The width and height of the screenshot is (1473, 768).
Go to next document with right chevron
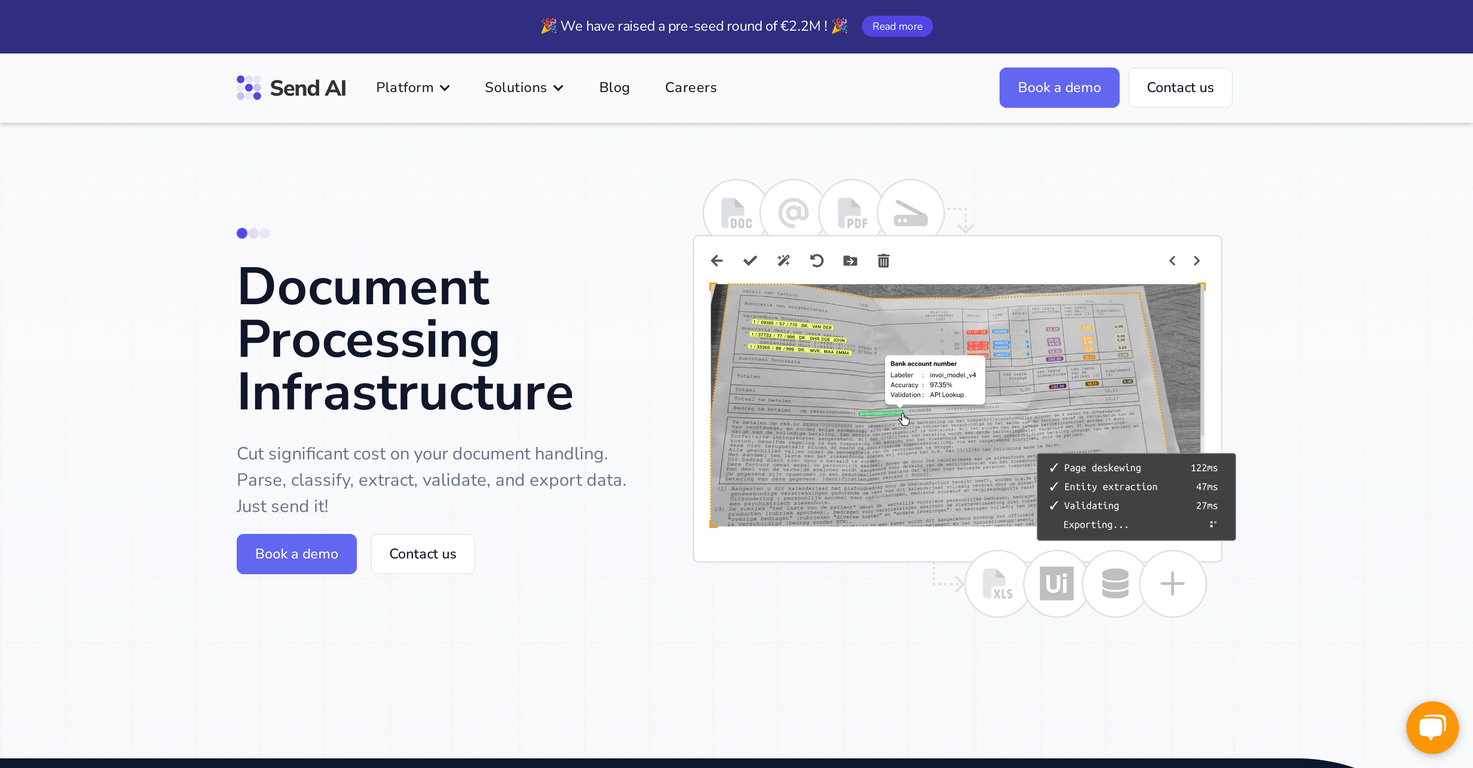1197,261
